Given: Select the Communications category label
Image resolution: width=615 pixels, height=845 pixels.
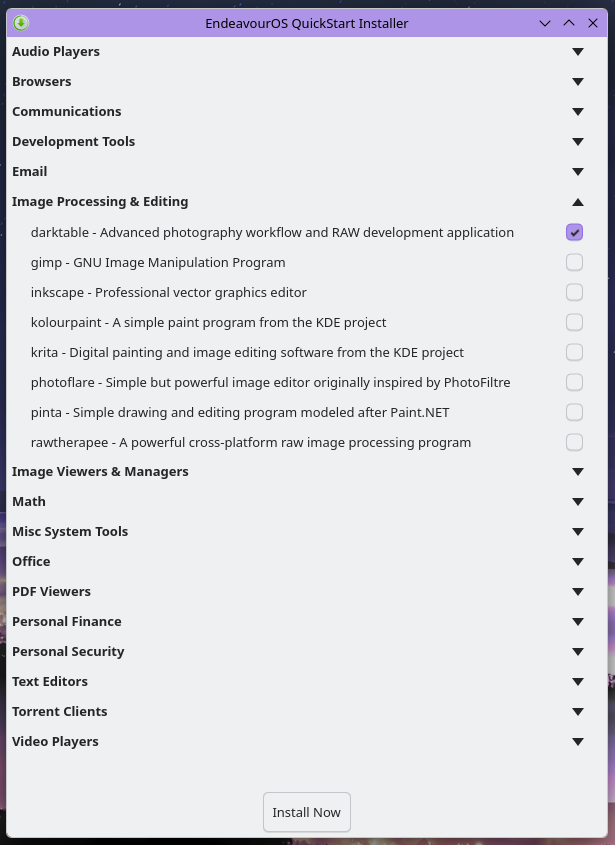Looking at the screenshot, I should point(66,112).
